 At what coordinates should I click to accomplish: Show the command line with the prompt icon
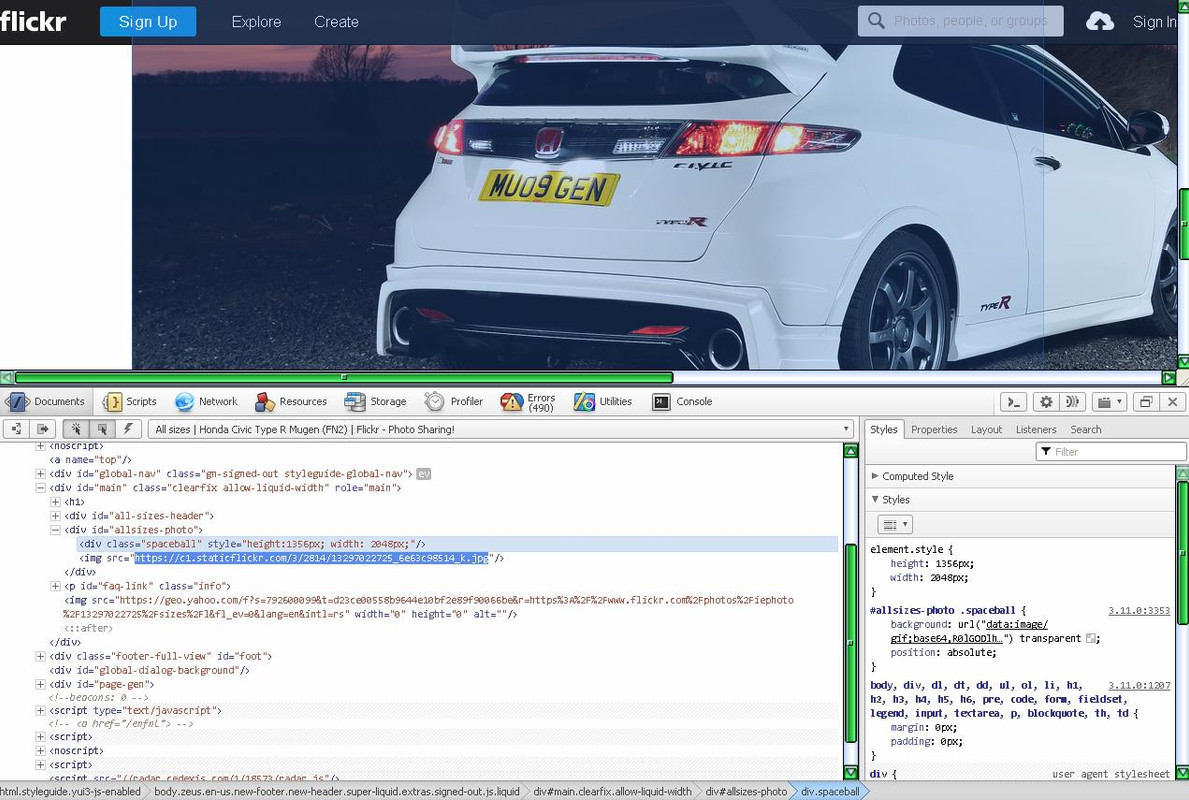click(x=1014, y=402)
